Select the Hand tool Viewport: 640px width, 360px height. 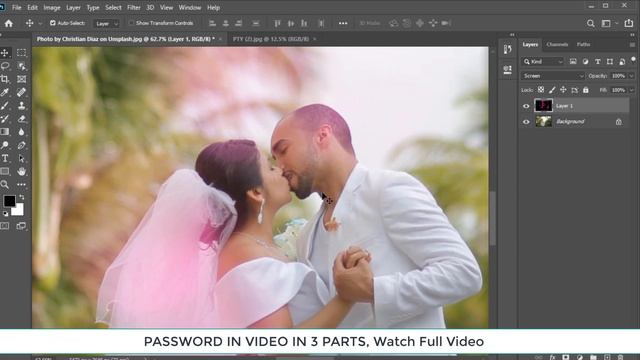click(x=22, y=171)
